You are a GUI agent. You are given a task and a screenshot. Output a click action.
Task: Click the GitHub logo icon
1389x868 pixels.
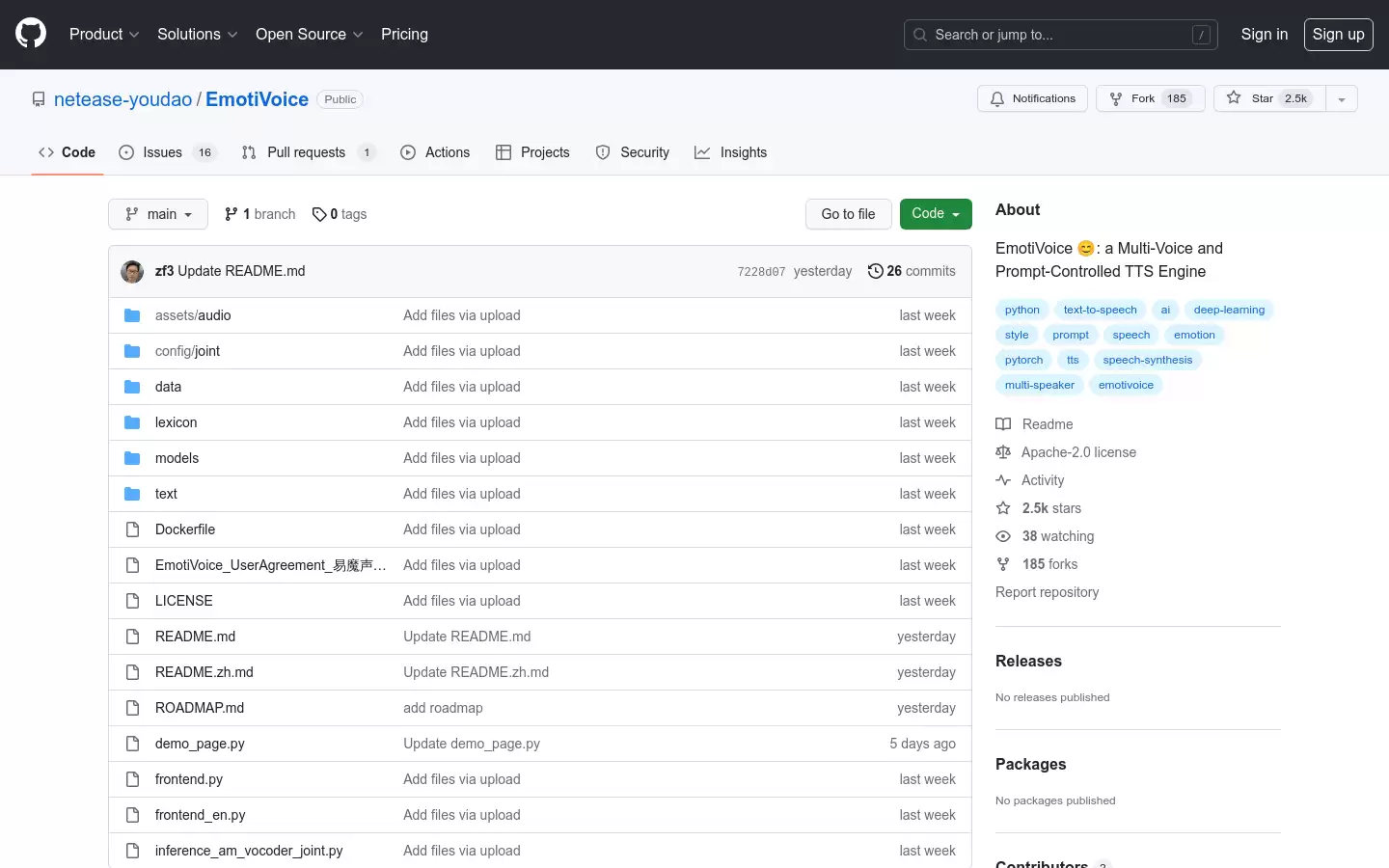tap(31, 34)
